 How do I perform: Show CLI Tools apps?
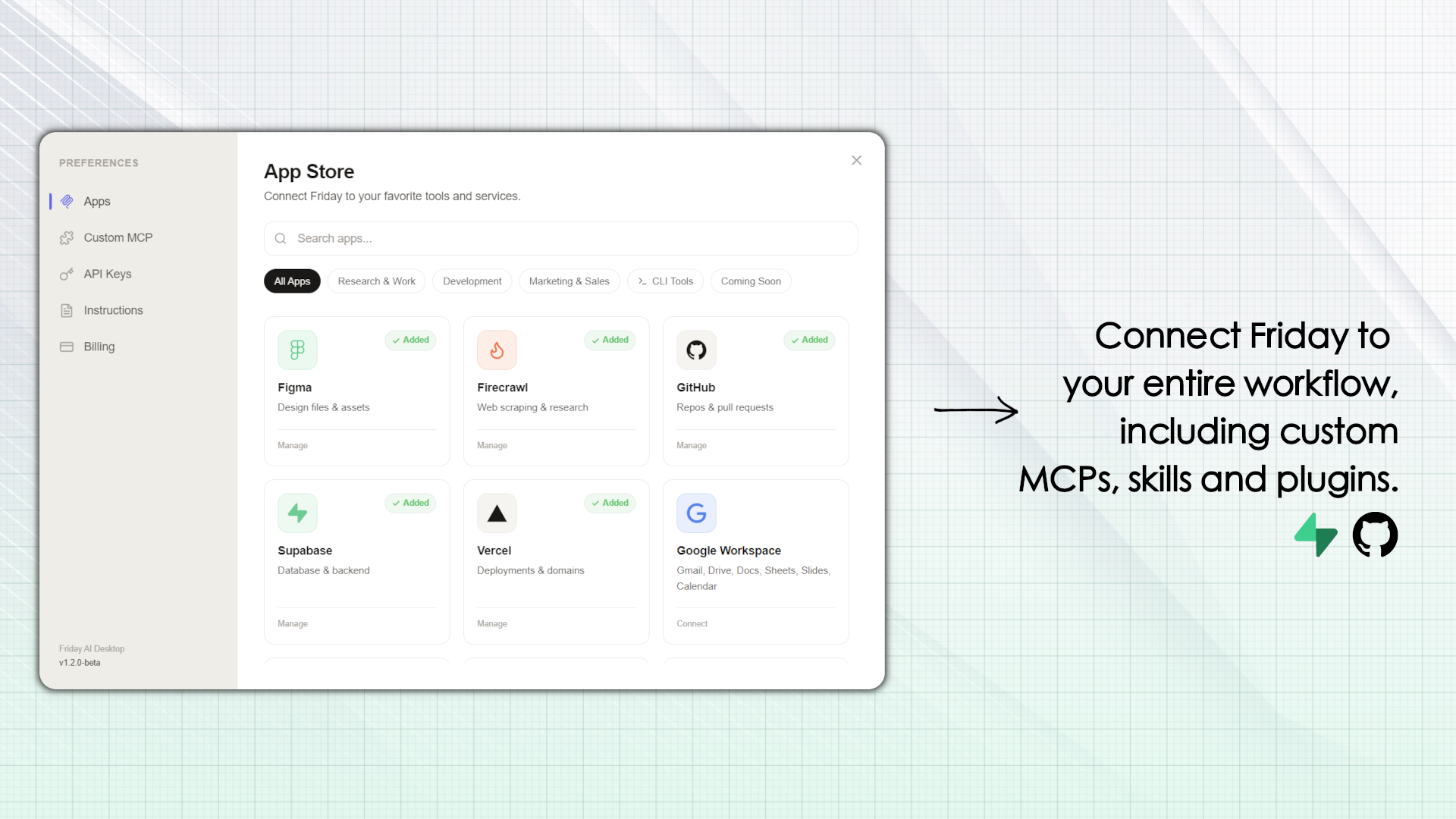tap(665, 281)
